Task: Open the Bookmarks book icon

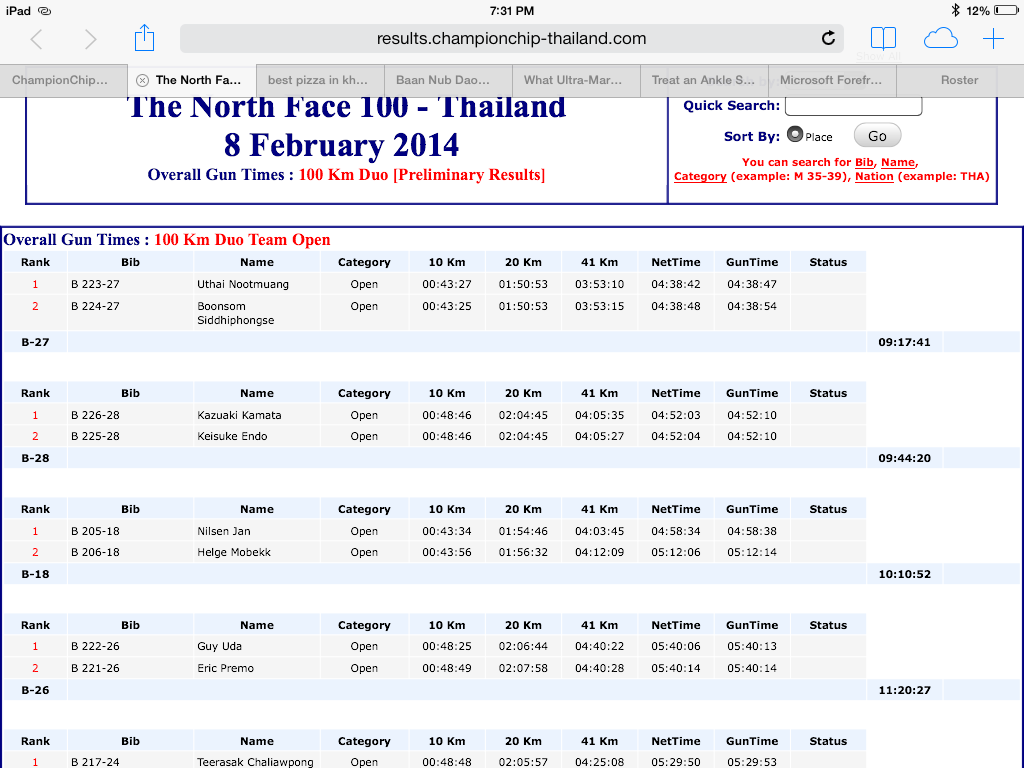Action: [883, 39]
